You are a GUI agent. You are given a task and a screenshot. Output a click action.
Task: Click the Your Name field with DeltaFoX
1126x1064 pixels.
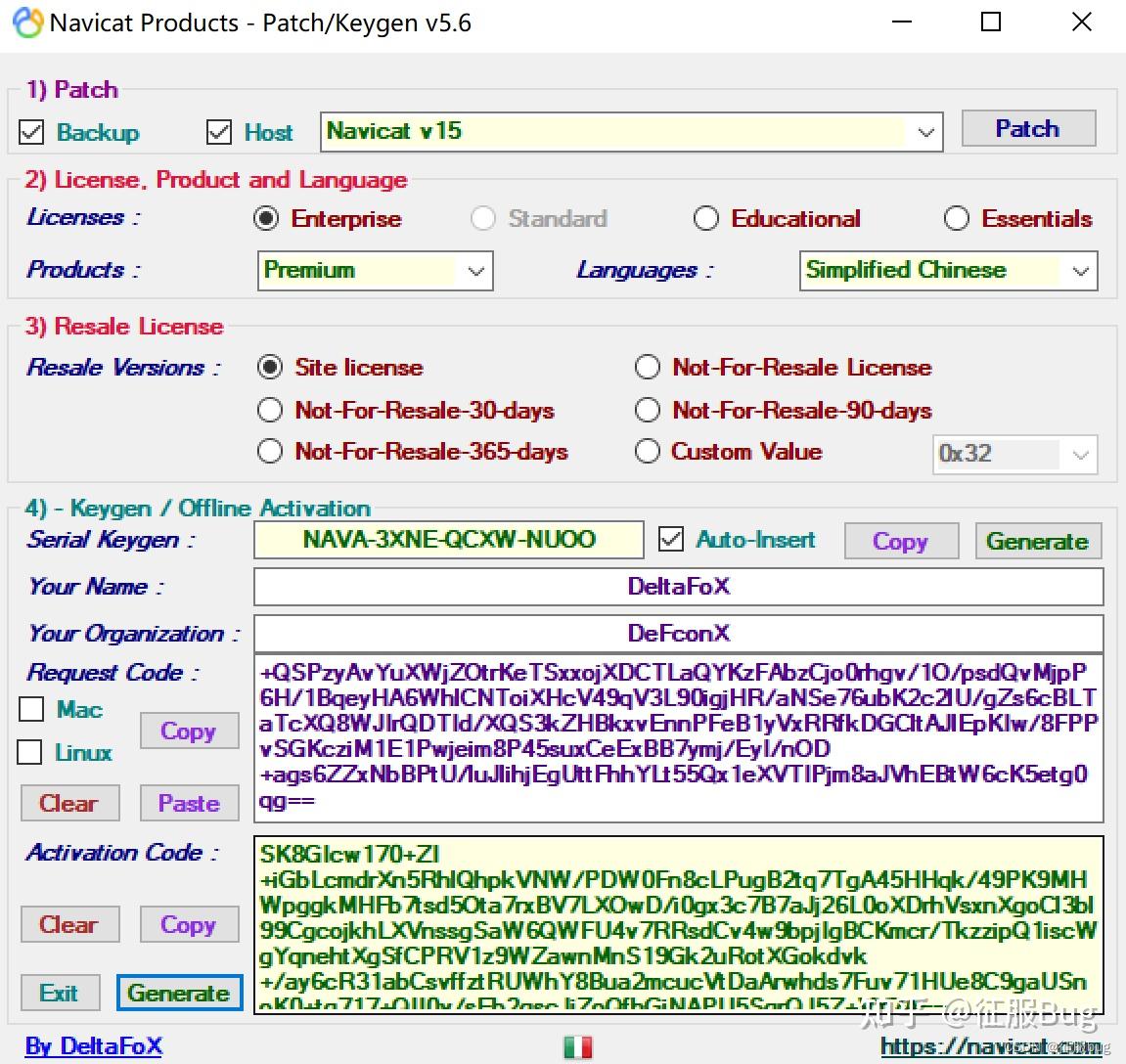(679, 587)
